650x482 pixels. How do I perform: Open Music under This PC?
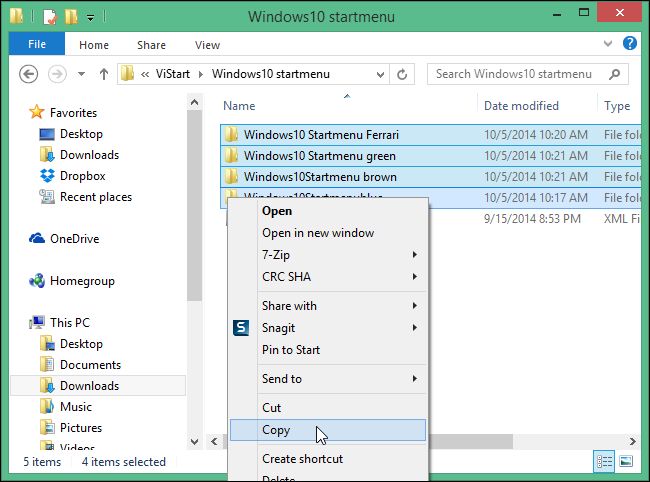click(x=66, y=407)
